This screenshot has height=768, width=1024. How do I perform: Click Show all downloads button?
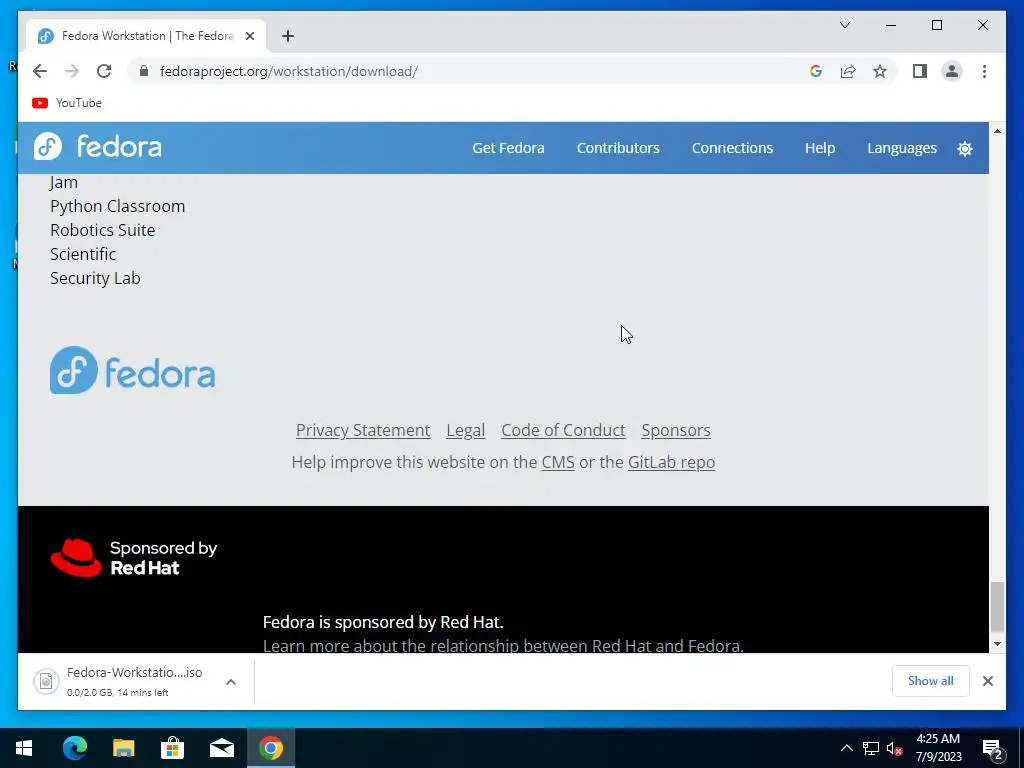(x=930, y=681)
